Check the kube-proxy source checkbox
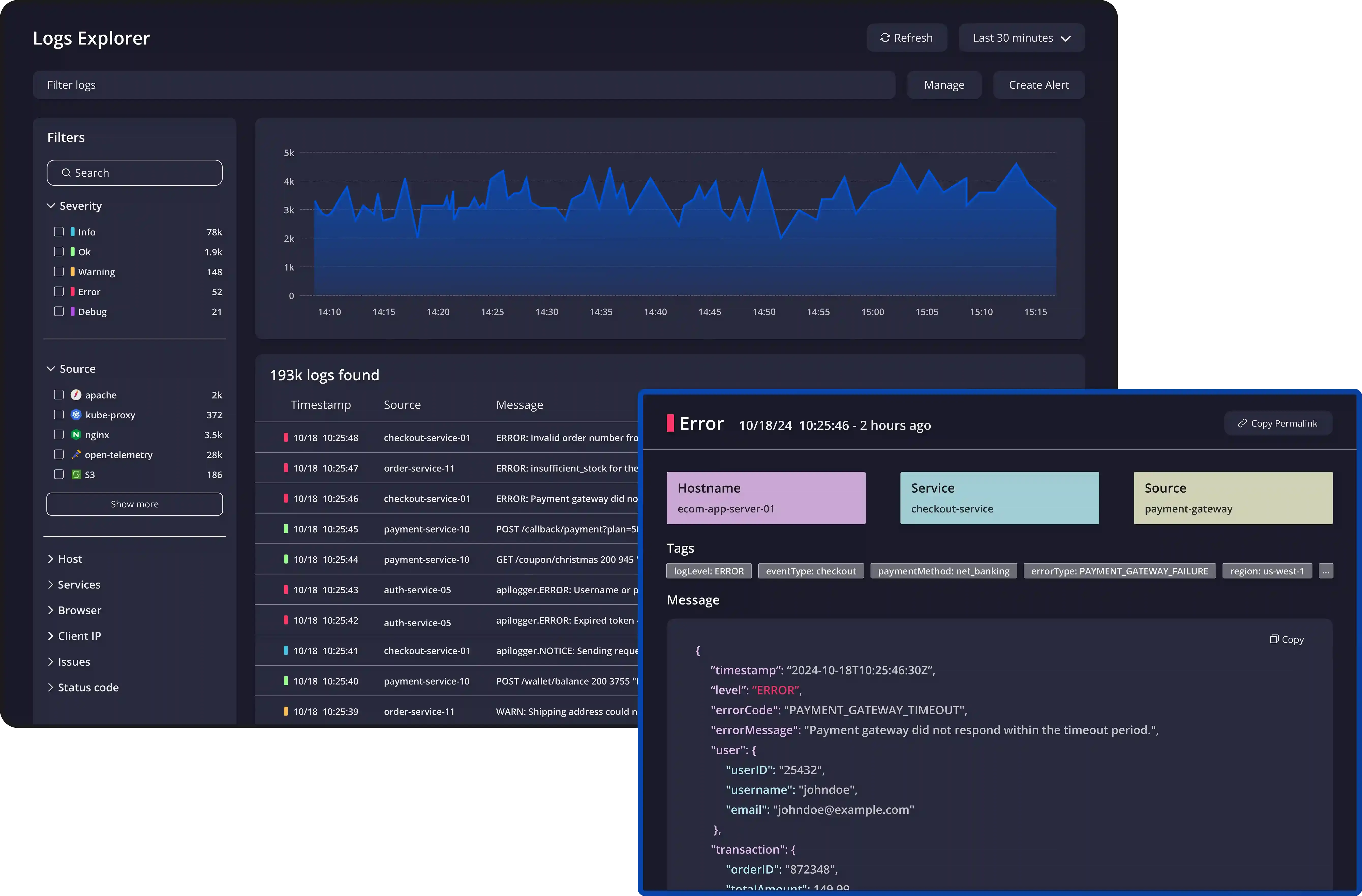 (58, 415)
